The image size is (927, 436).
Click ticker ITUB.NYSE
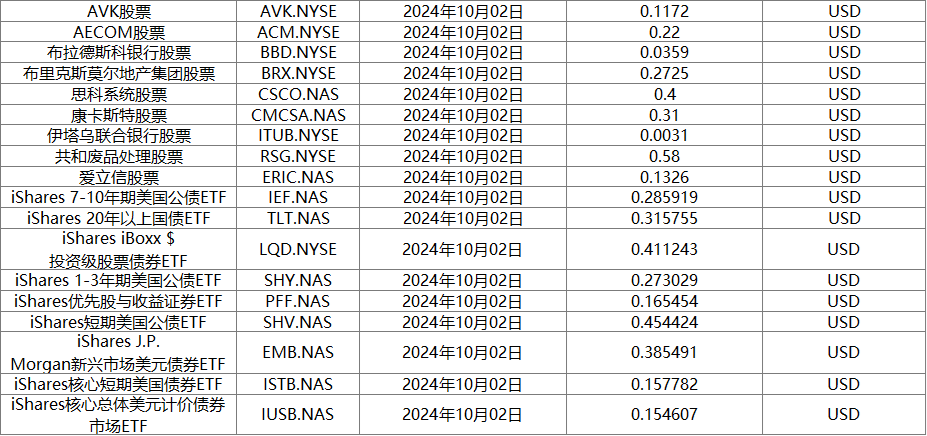coord(298,135)
